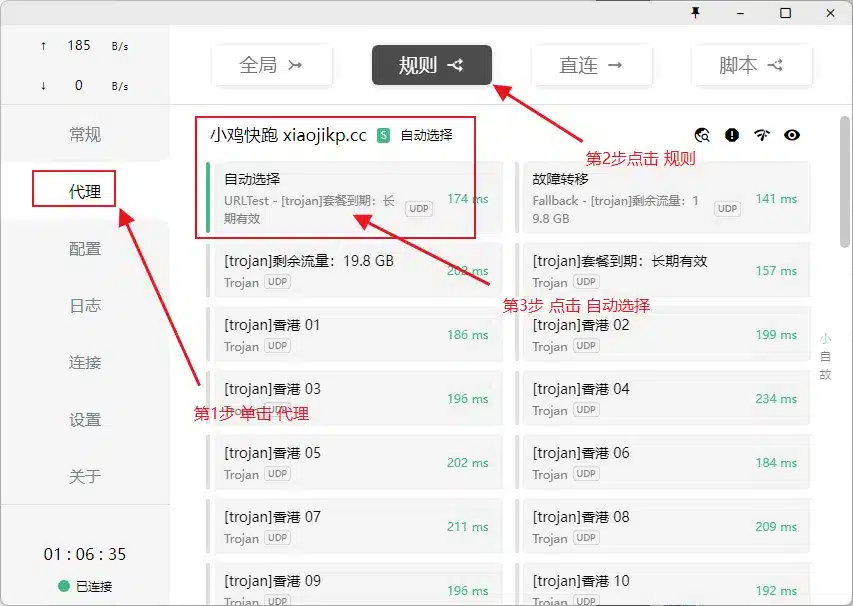
Task: Pick the [trojan]香港 08 node
Action: click(663, 526)
